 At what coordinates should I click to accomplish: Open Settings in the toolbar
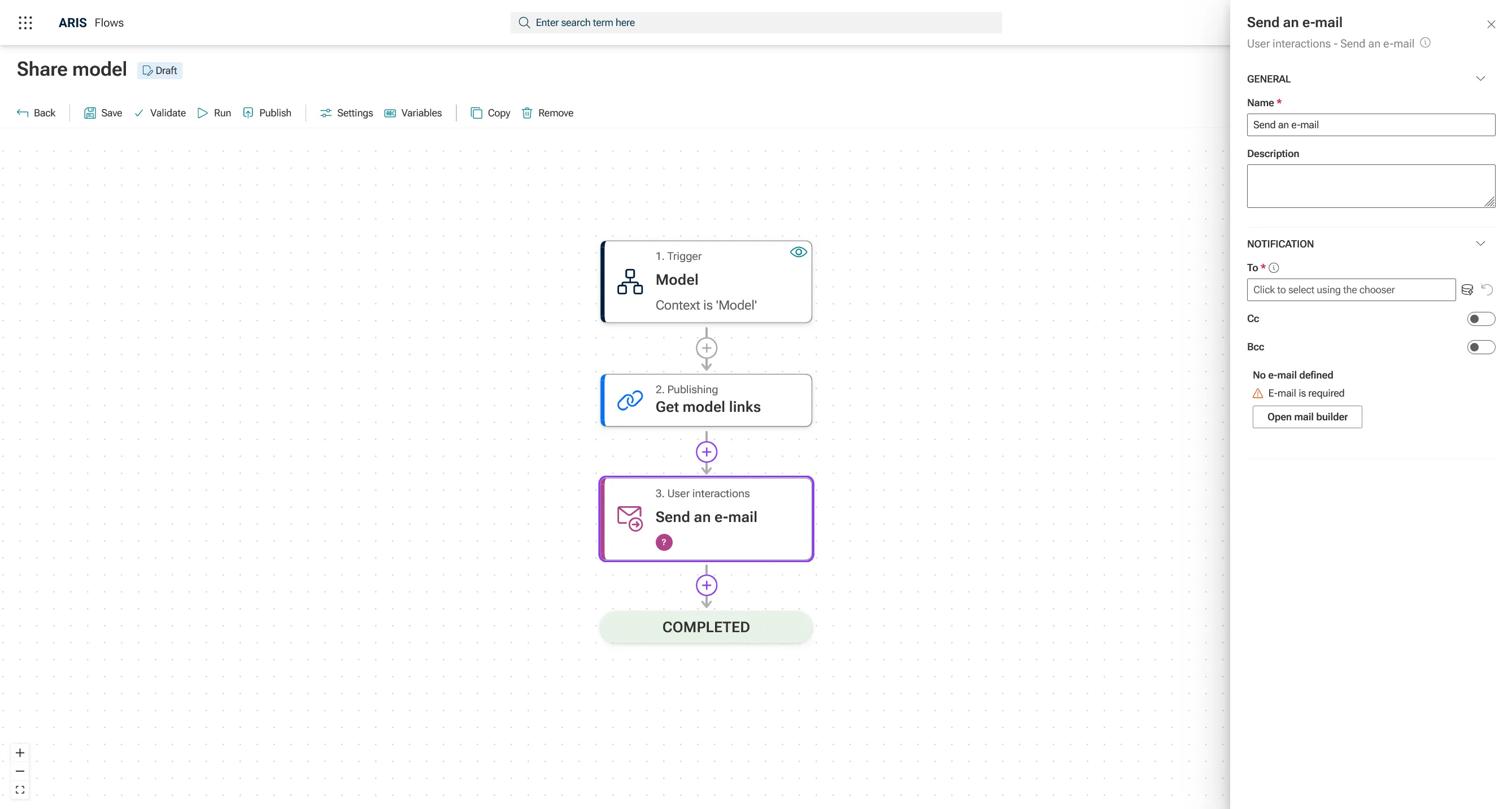point(346,113)
